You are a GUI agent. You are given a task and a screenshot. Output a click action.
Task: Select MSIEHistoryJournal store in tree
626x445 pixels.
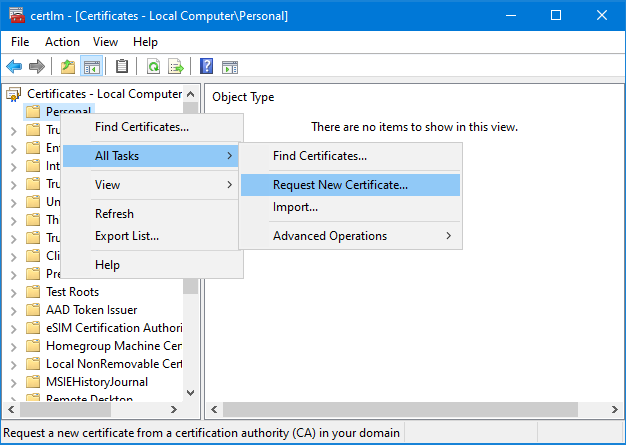[97, 382]
